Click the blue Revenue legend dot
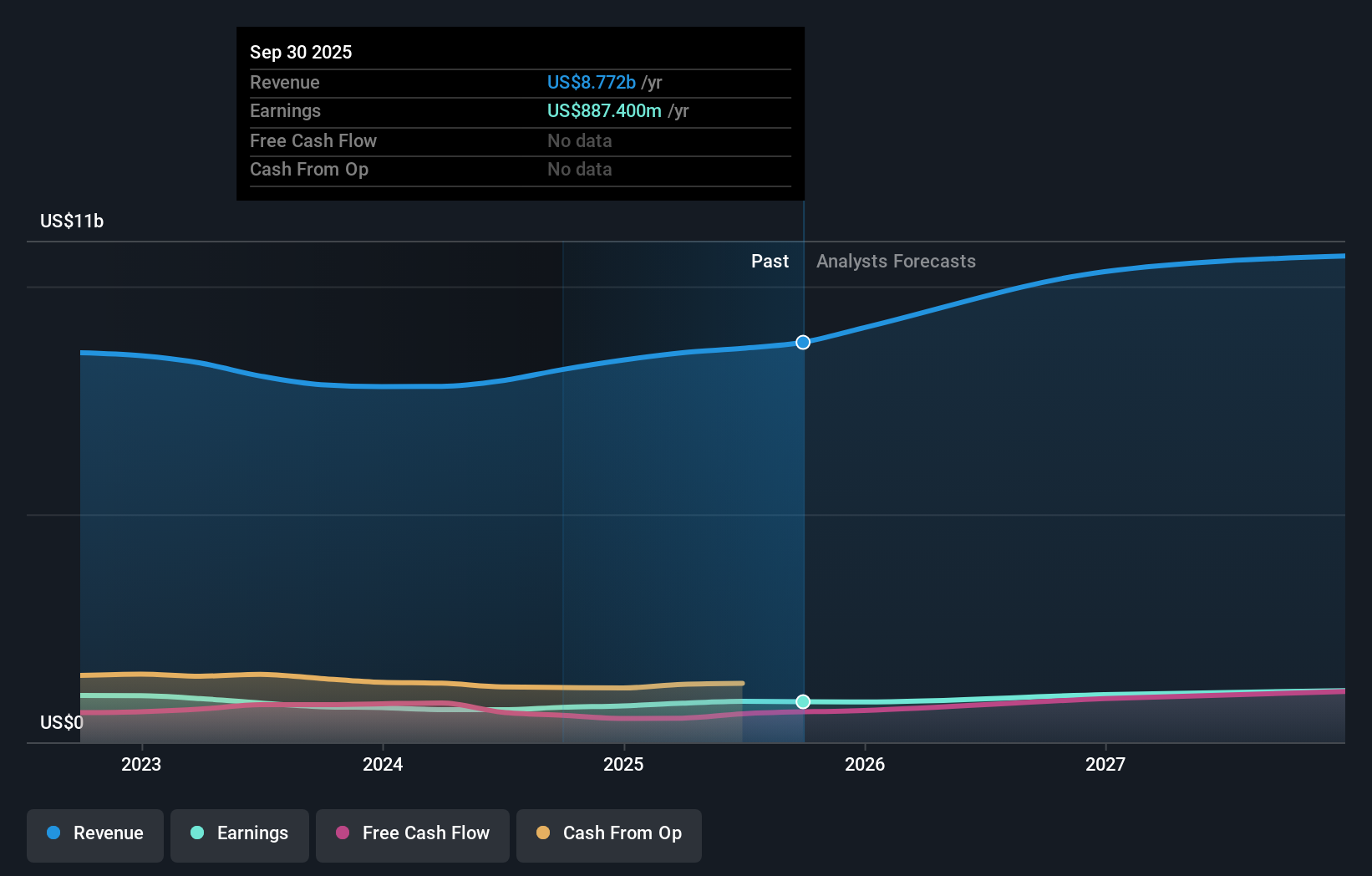 coord(53,833)
